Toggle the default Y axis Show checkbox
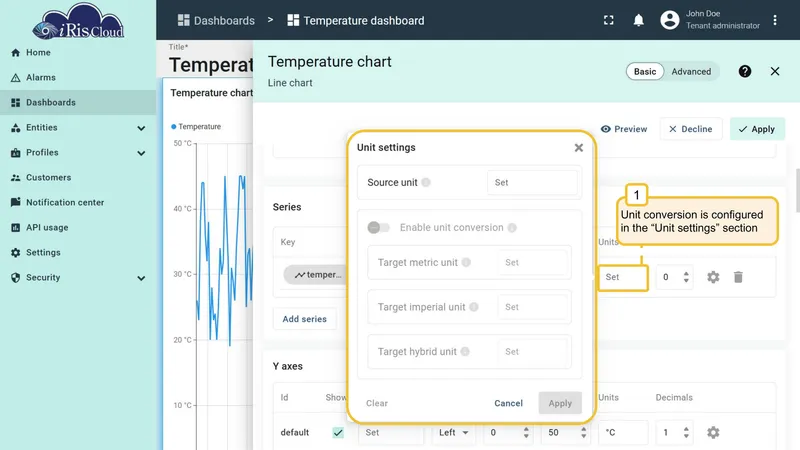 tap(338, 433)
